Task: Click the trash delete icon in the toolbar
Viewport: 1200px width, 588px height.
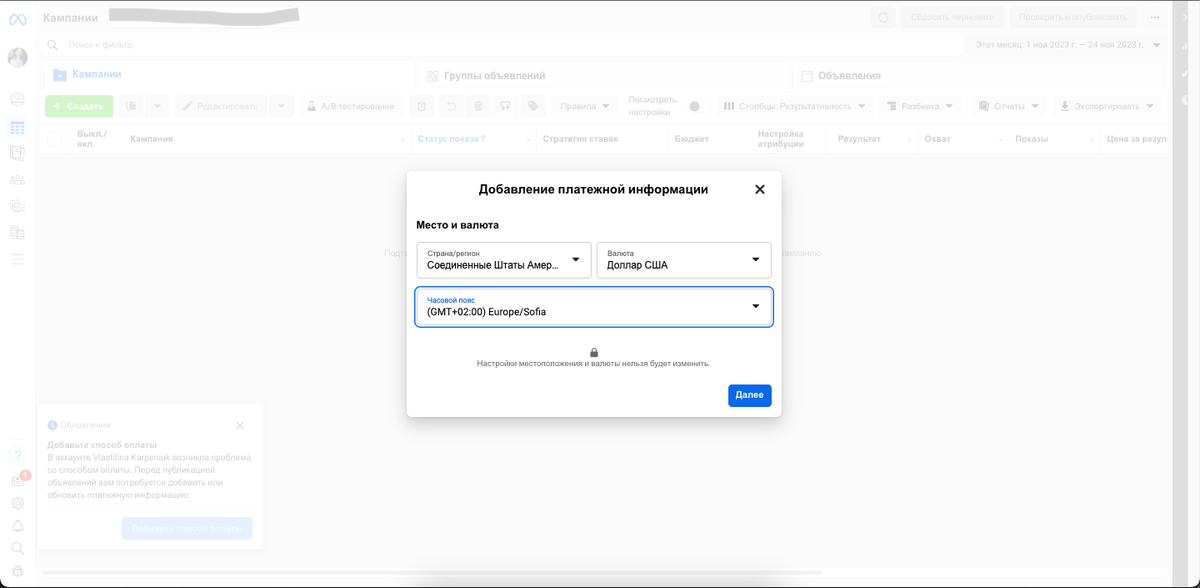Action: (478, 105)
